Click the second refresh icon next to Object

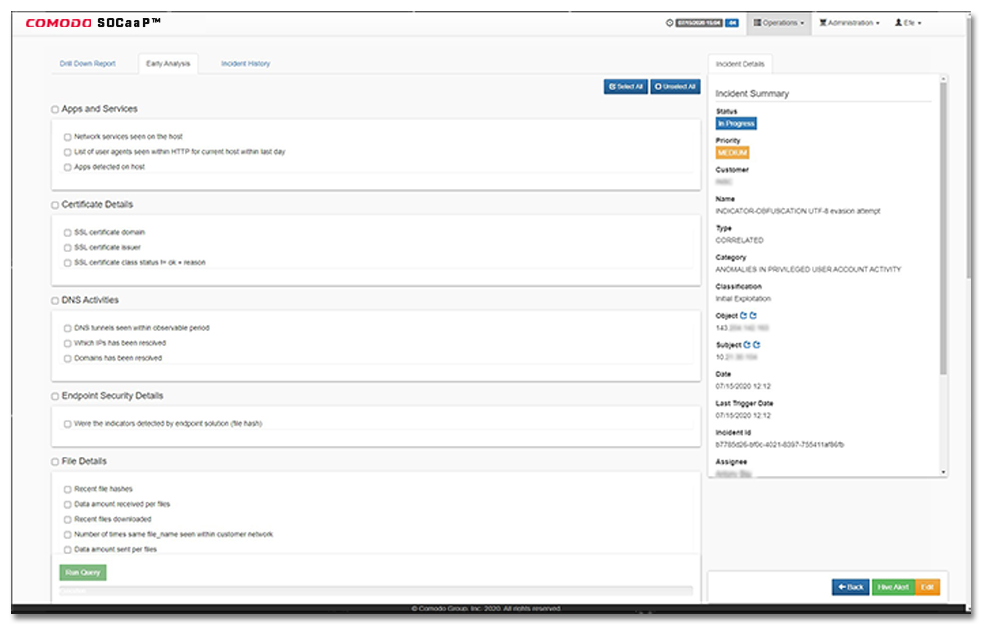tap(753, 316)
